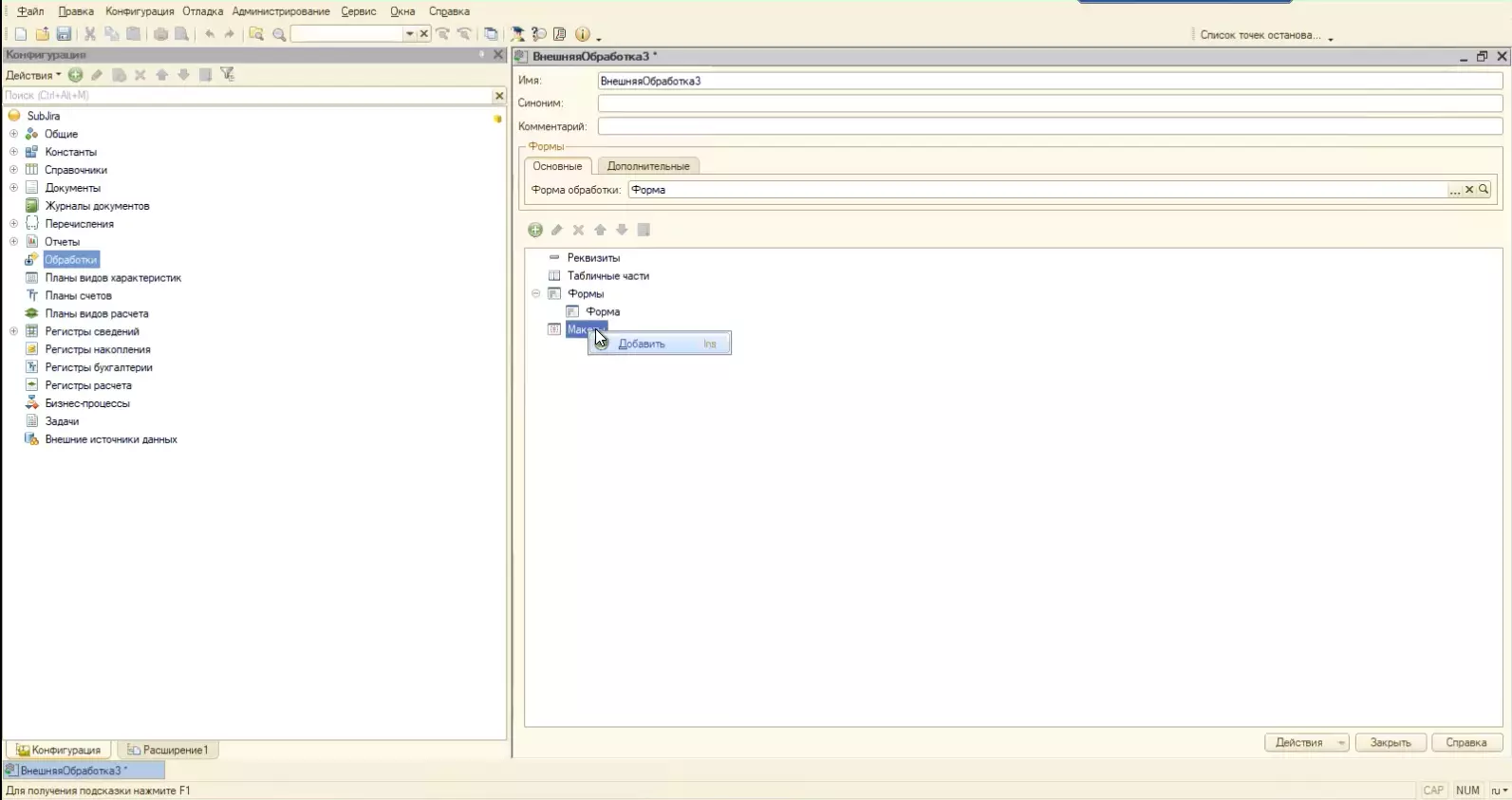This screenshot has height=800, width=1512.
Task: Click ellipsis button to choose processing form
Action: click(x=1454, y=190)
